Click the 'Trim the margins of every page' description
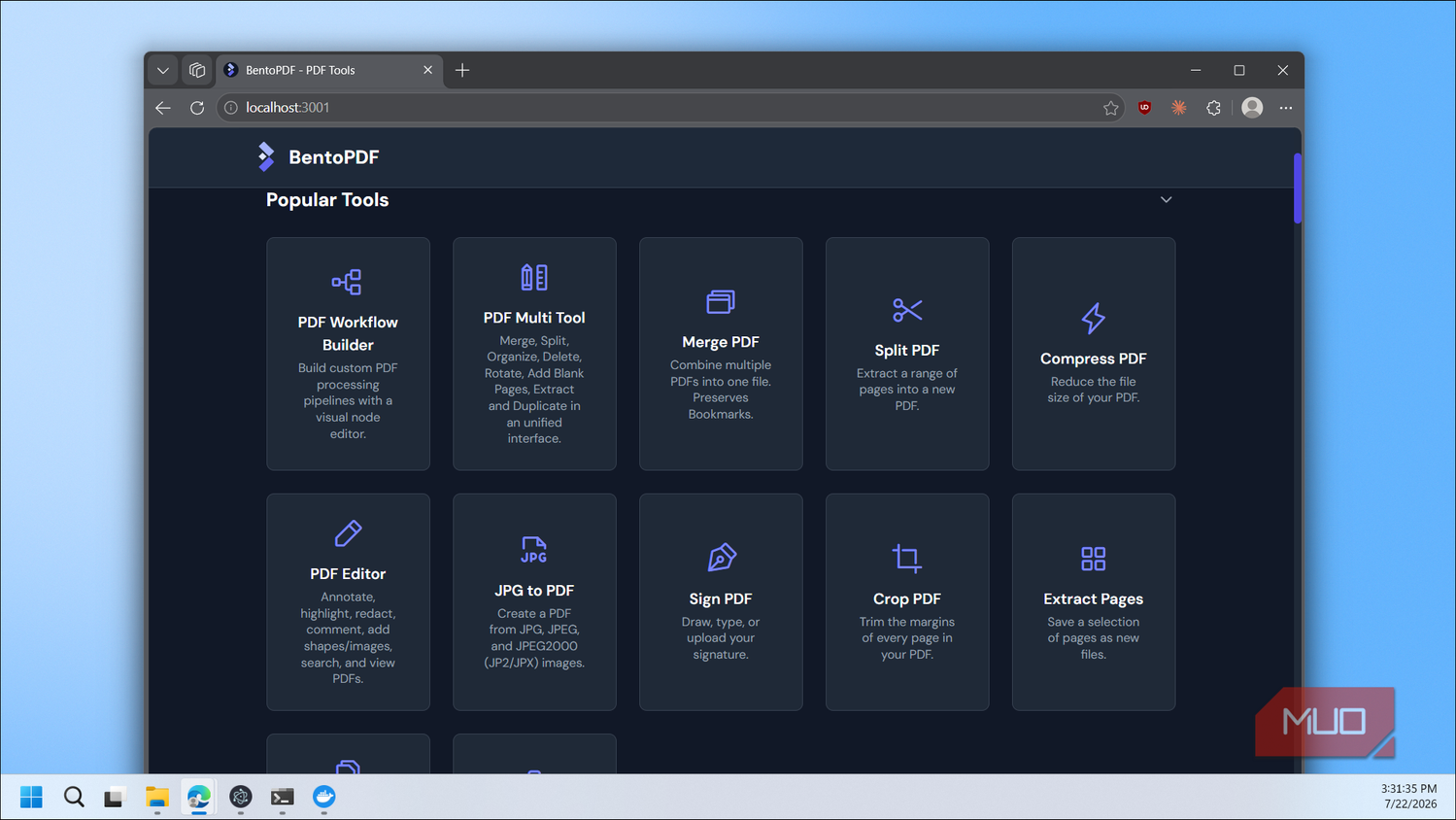The image size is (1456, 820). click(x=907, y=638)
